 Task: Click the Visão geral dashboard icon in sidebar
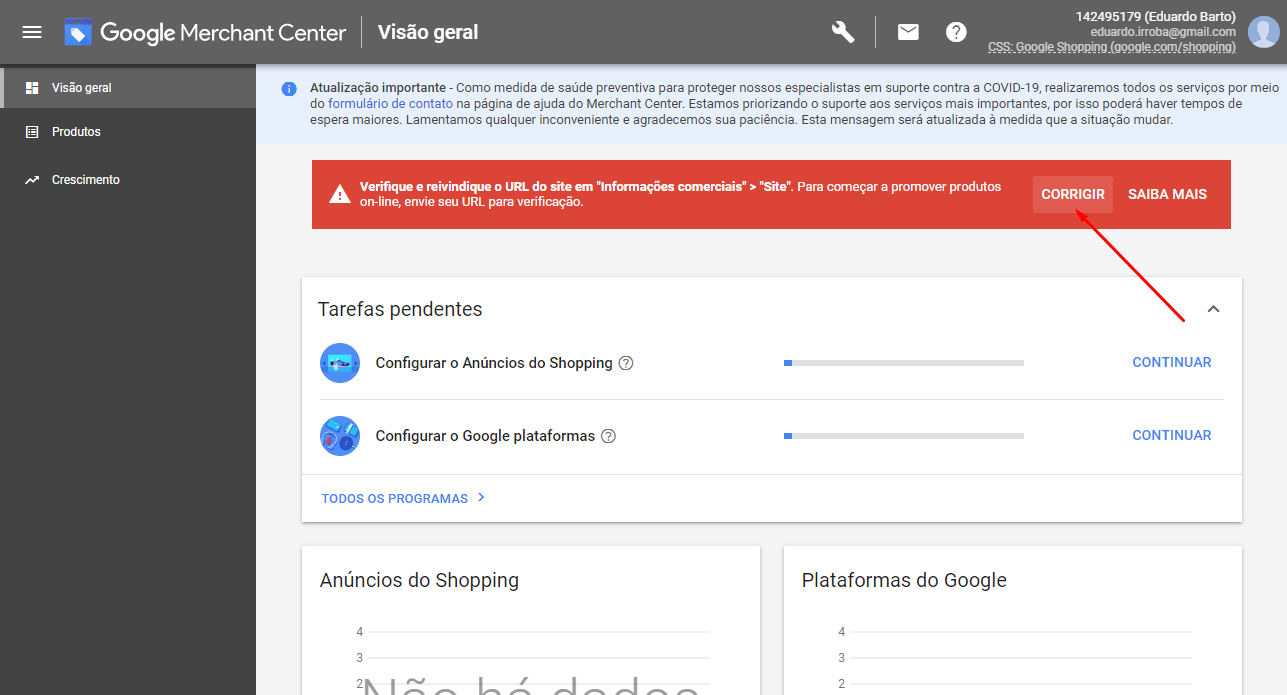[x=32, y=88]
